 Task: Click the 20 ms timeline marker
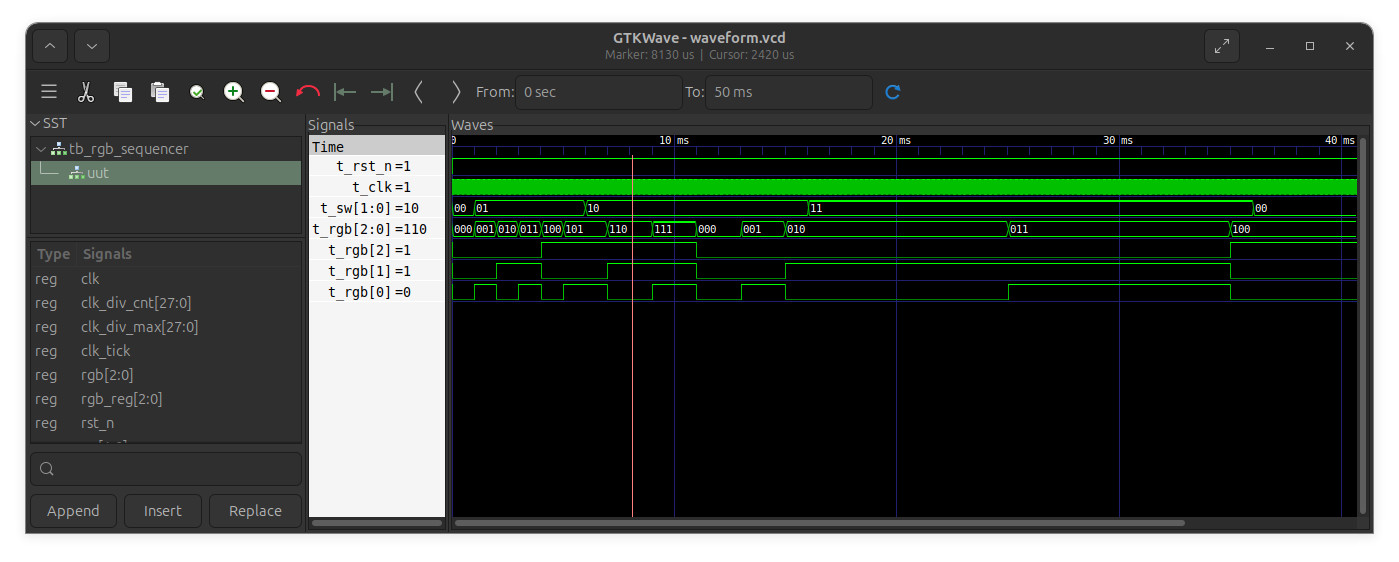point(897,141)
